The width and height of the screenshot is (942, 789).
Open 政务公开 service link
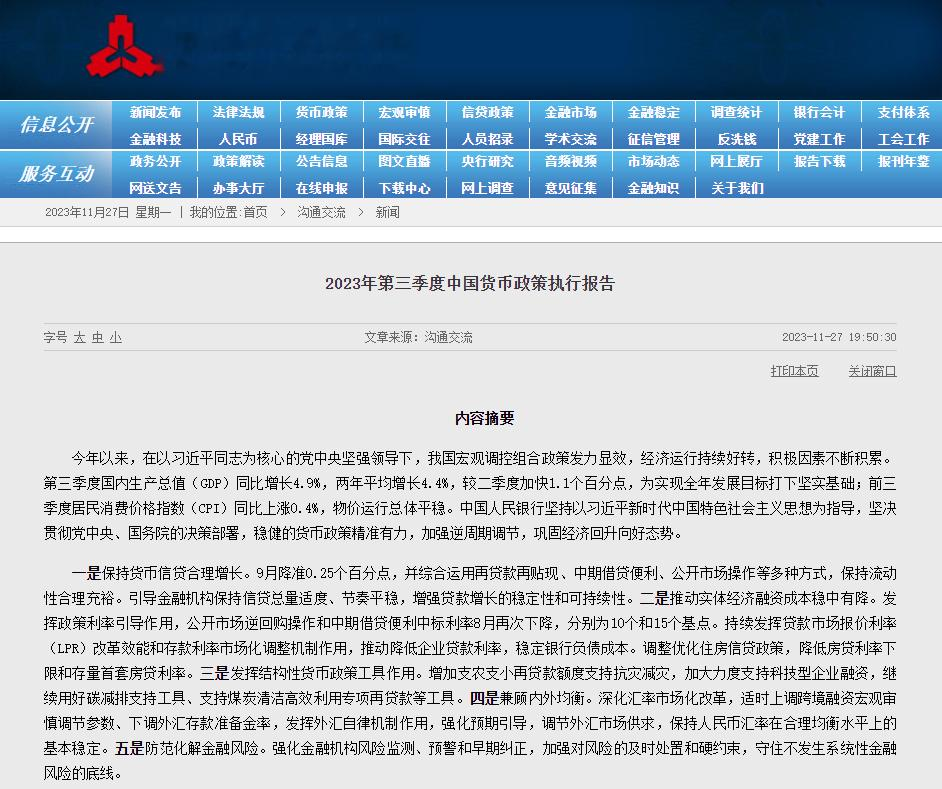(155, 161)
